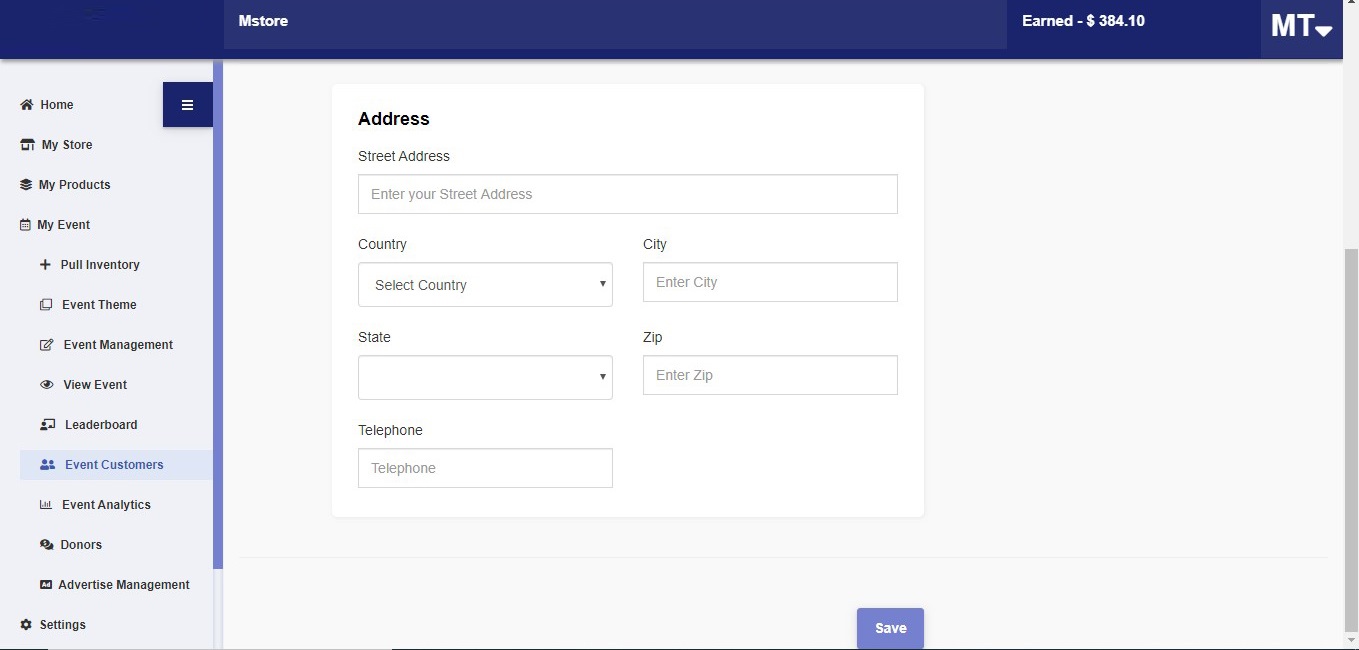The width and height of the screenshot is (1359, 650).
Task: Open the MT user profile dropdown
Action: pos(1301,27)
